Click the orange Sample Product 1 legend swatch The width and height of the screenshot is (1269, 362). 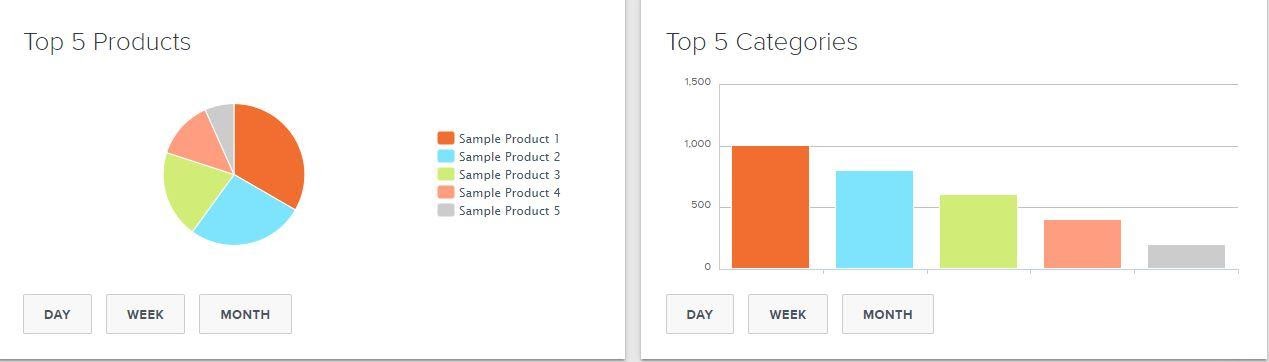pyautogui.click(x=446, y=138)
